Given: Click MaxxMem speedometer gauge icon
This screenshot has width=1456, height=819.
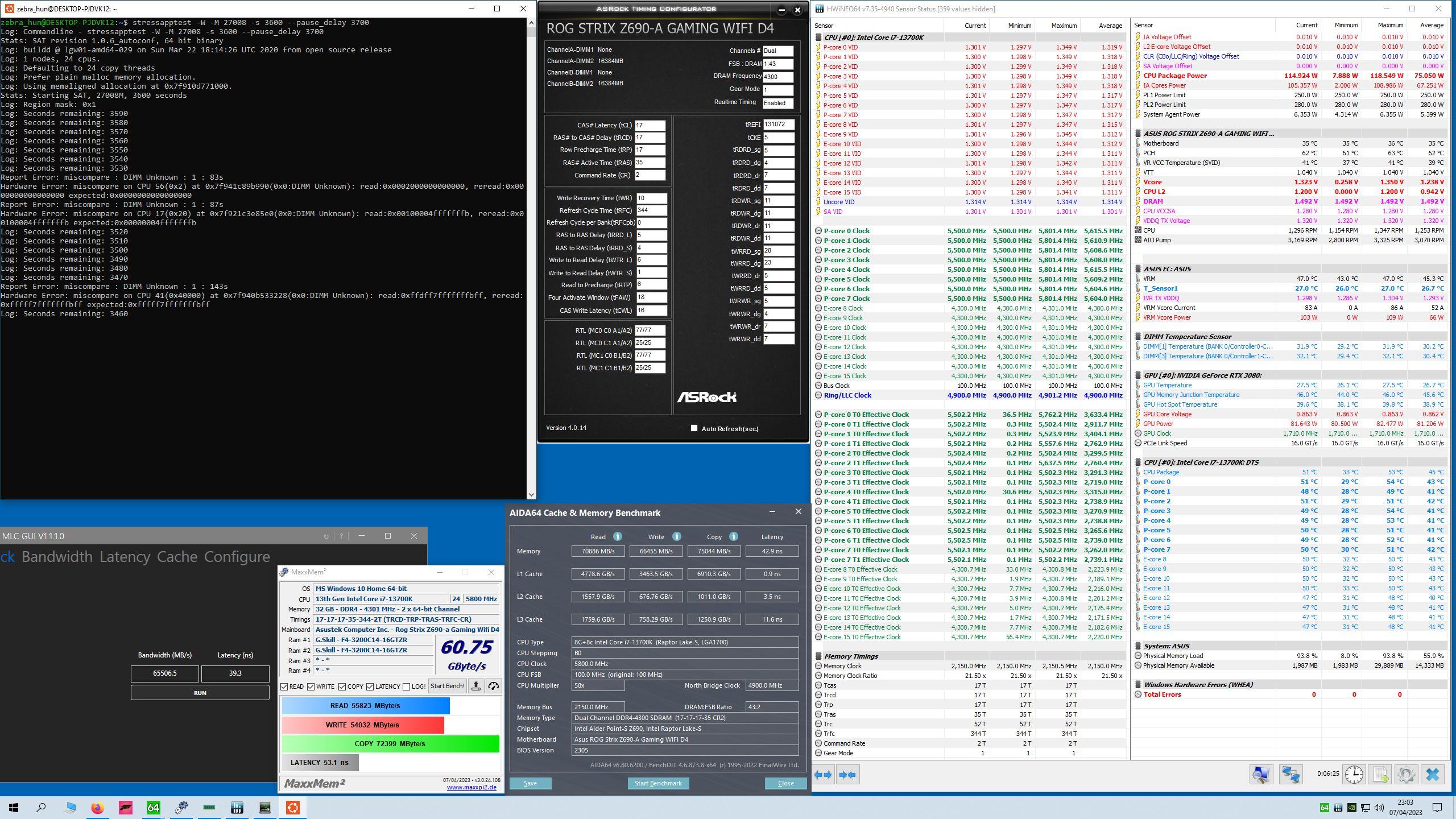Looking at the screenshot, I should [493, 686].
